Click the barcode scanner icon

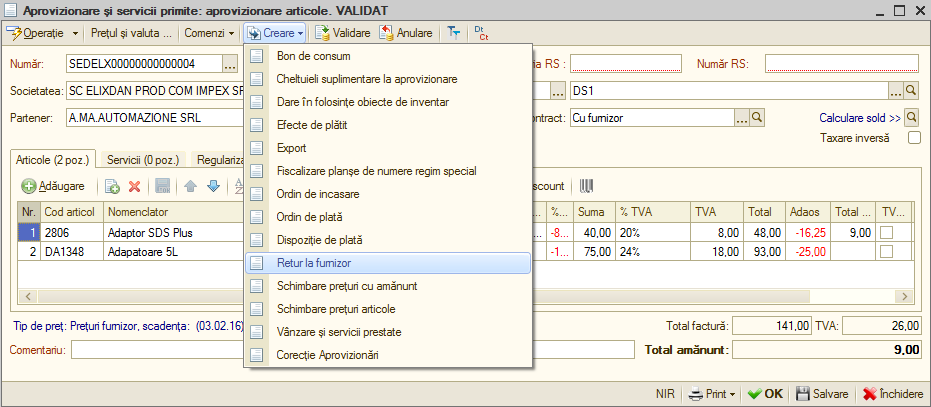coord(587,187)
